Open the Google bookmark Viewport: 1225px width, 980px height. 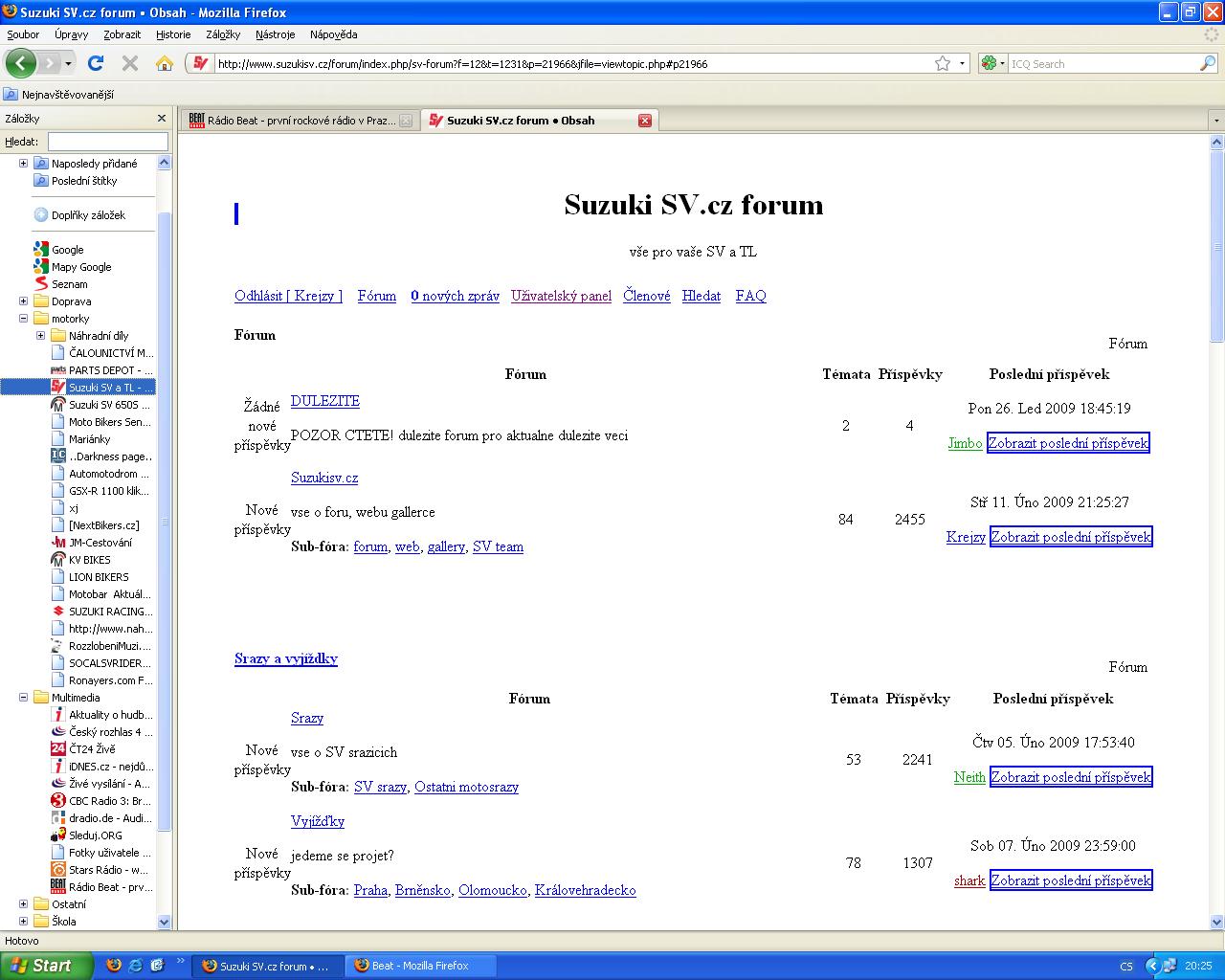click(x=58, y=250)
